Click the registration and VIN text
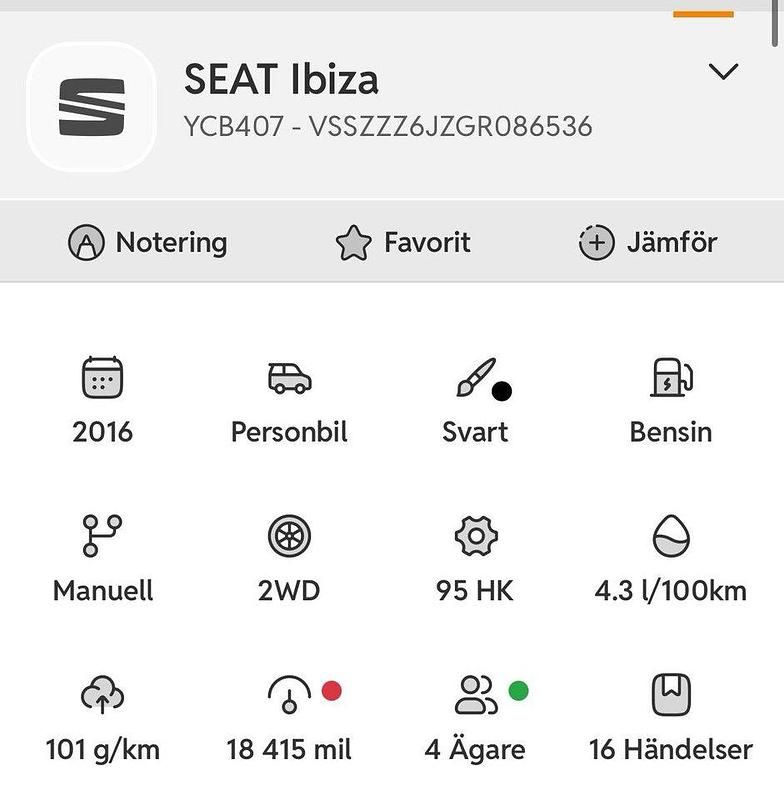The width and height of the screenshot is (784, 800). (388, 127)
